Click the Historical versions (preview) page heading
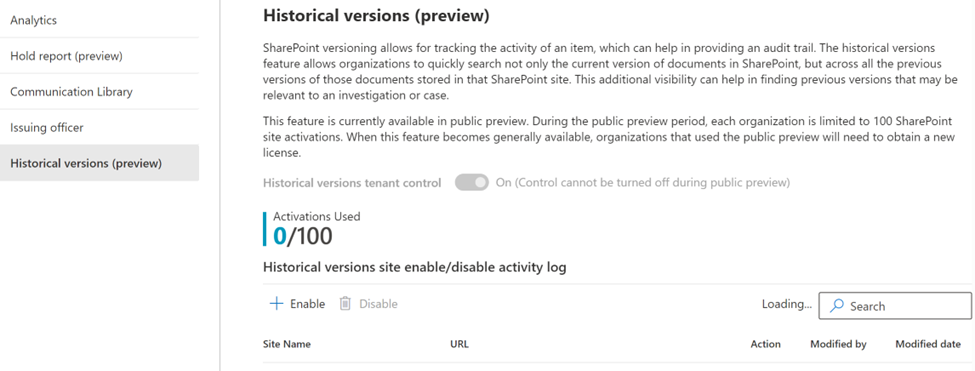 [x=376, y=16]
